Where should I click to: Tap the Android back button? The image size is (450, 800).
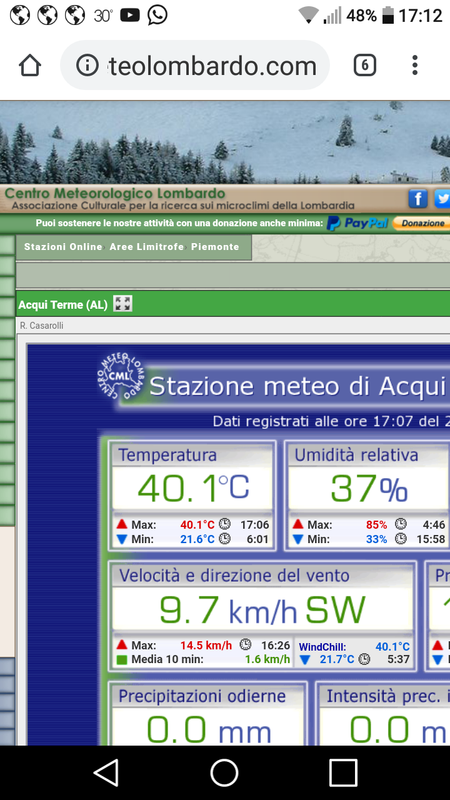107,772
